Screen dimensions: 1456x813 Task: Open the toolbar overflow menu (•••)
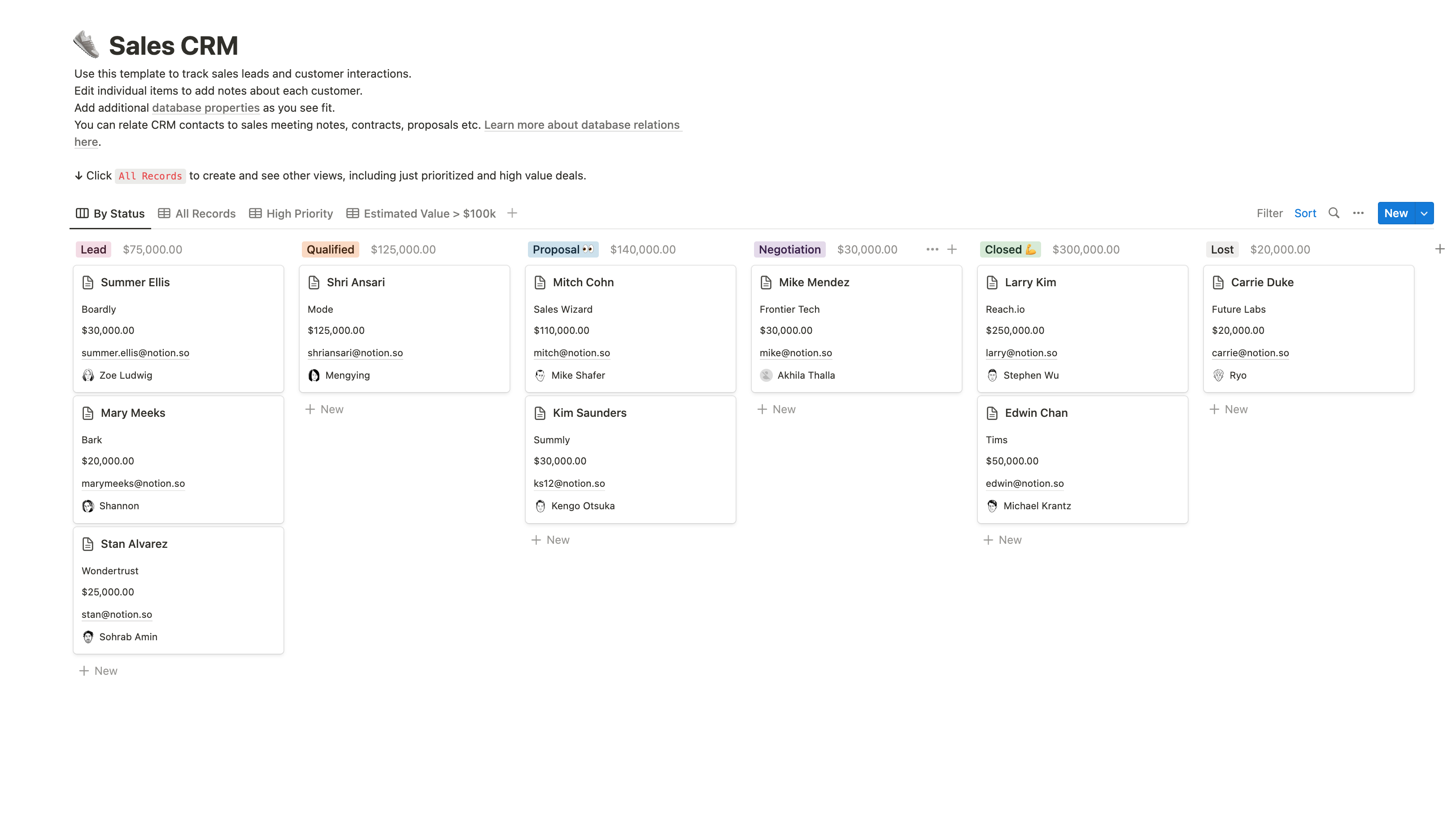1359,213
